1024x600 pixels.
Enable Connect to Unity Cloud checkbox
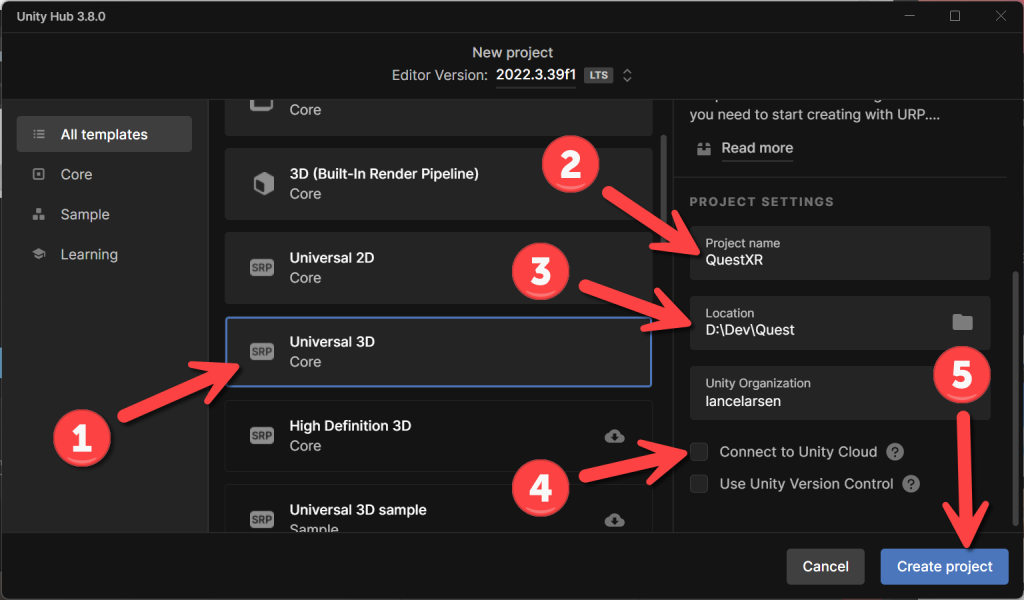click(x=699, y=452)
